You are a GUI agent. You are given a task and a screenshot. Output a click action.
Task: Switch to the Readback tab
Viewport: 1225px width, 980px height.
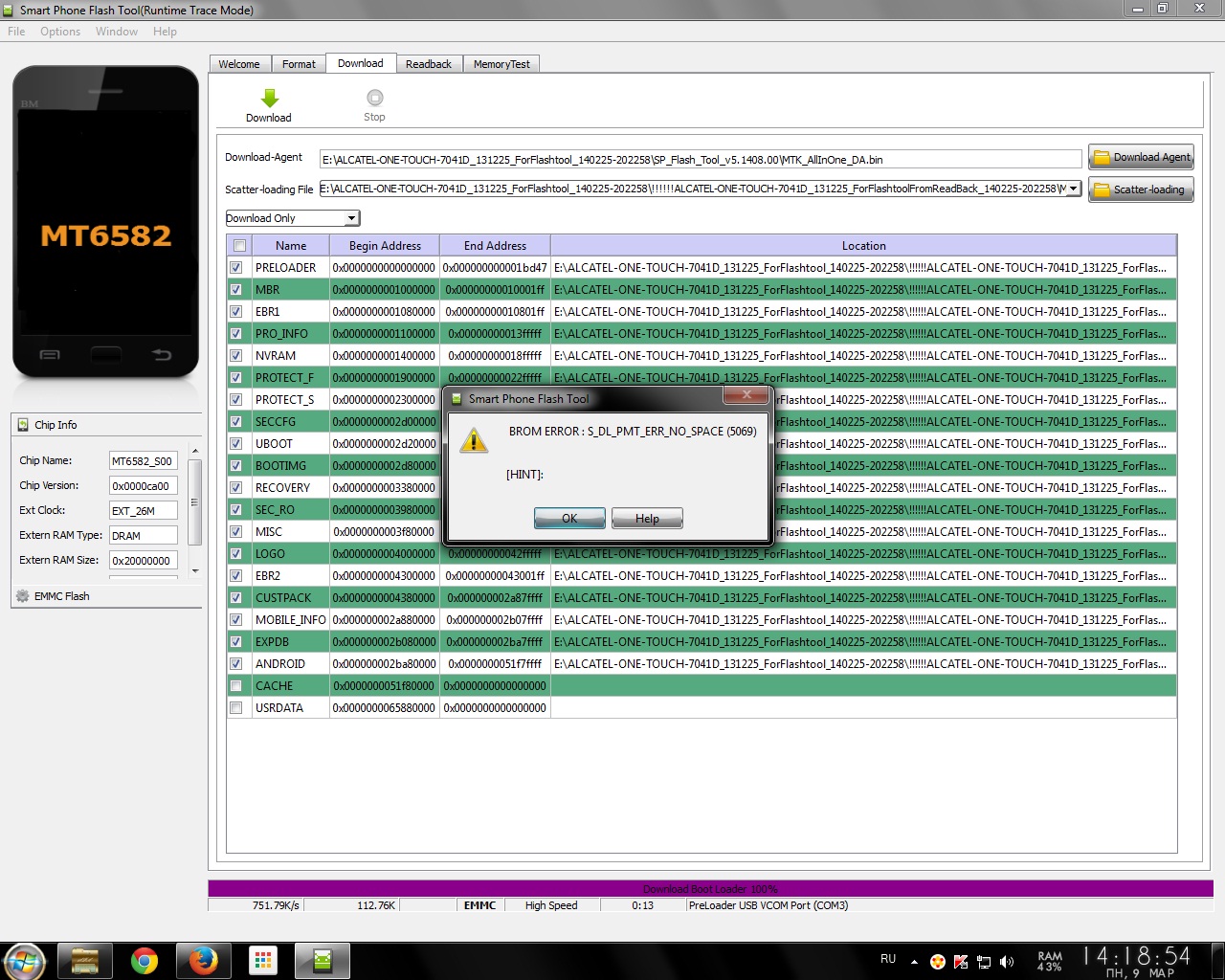[428, 64]
